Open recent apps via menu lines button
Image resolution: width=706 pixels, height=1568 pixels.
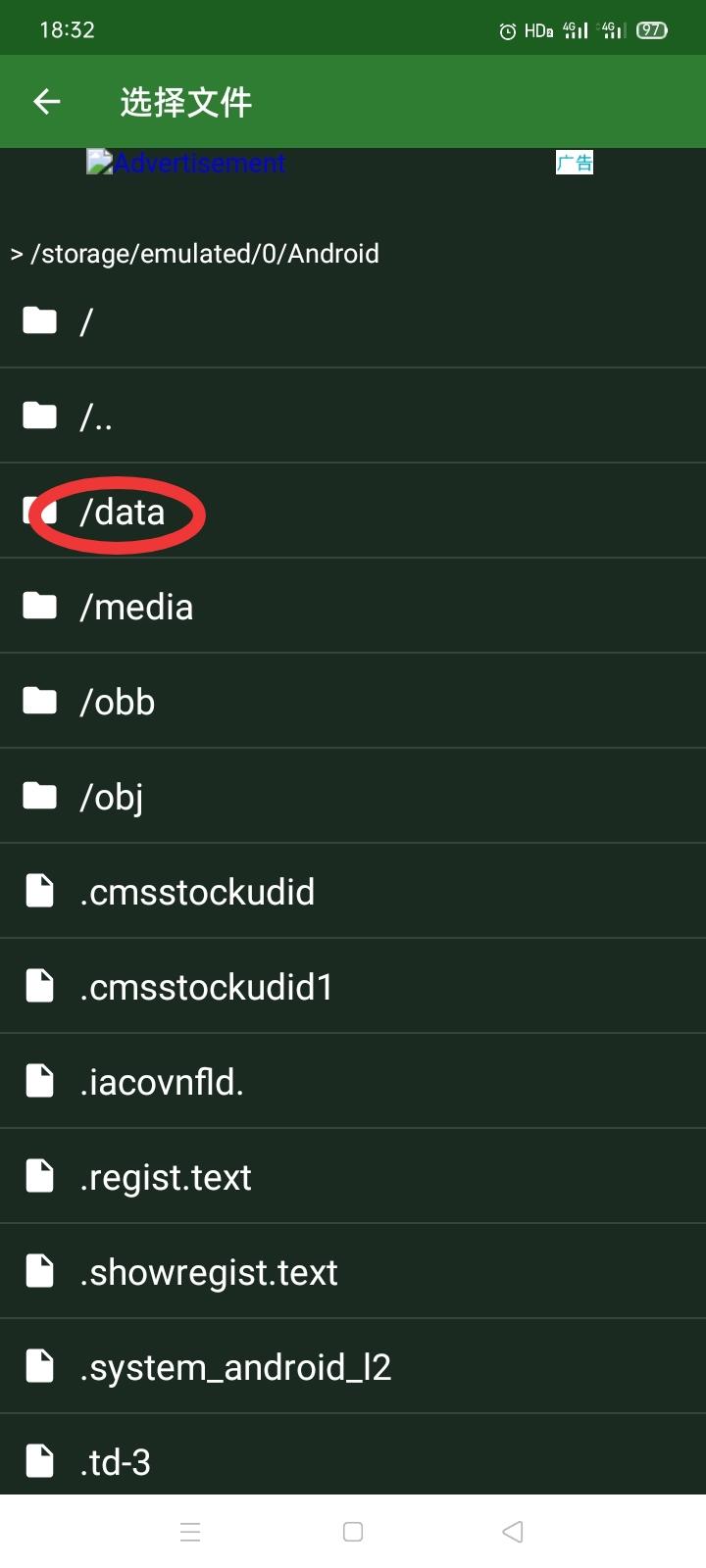(x=191, y=1532)
